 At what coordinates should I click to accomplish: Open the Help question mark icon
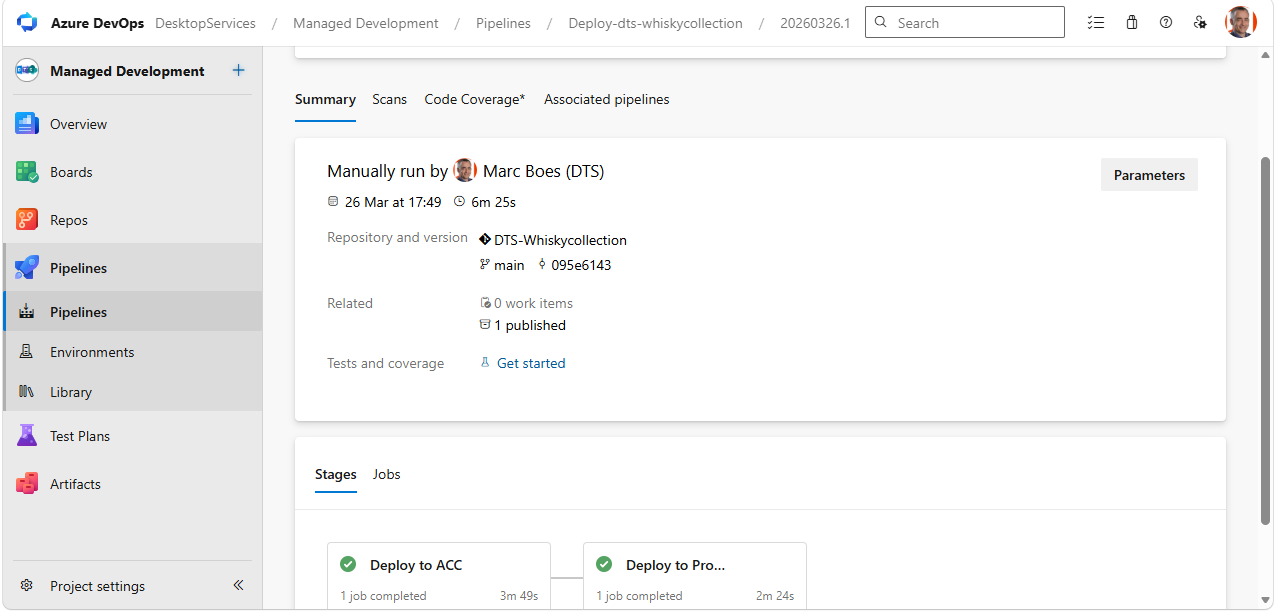point(1166,22)
